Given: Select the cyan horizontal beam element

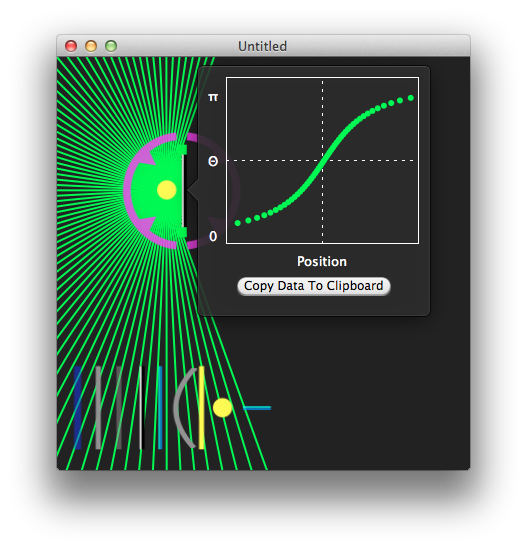Looking at the screenshot, I should pyautogui.click(x=257, y=408).
